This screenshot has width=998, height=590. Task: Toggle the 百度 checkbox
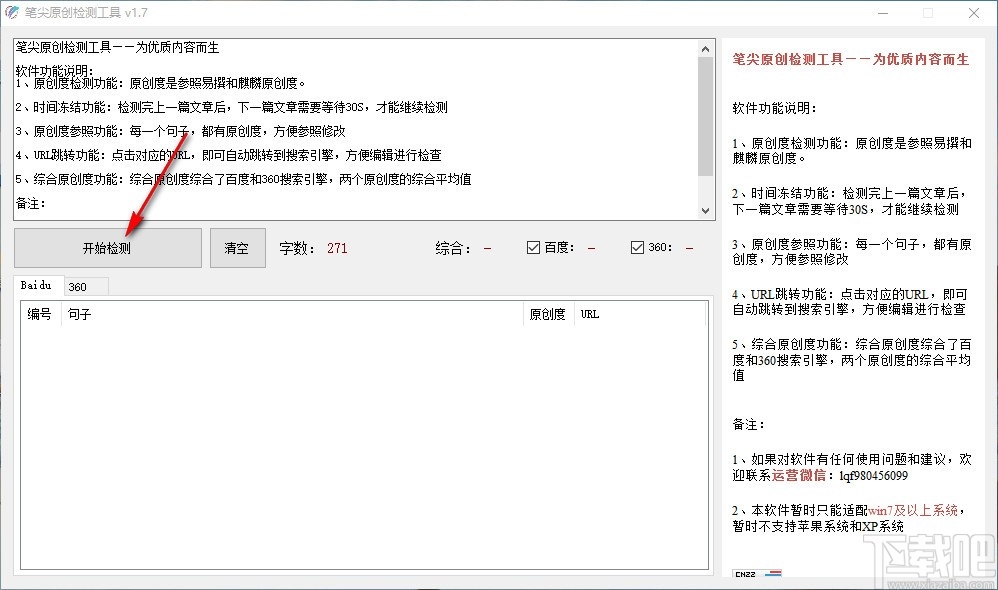(x=533, y=248)
